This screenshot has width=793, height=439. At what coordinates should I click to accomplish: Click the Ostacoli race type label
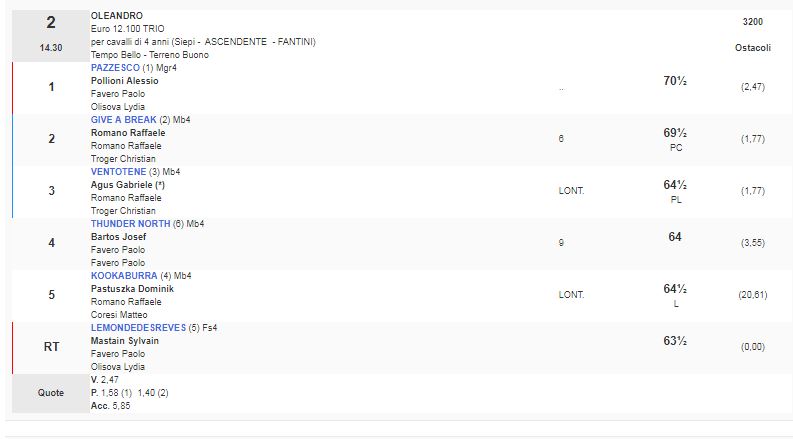click(752, 47)
